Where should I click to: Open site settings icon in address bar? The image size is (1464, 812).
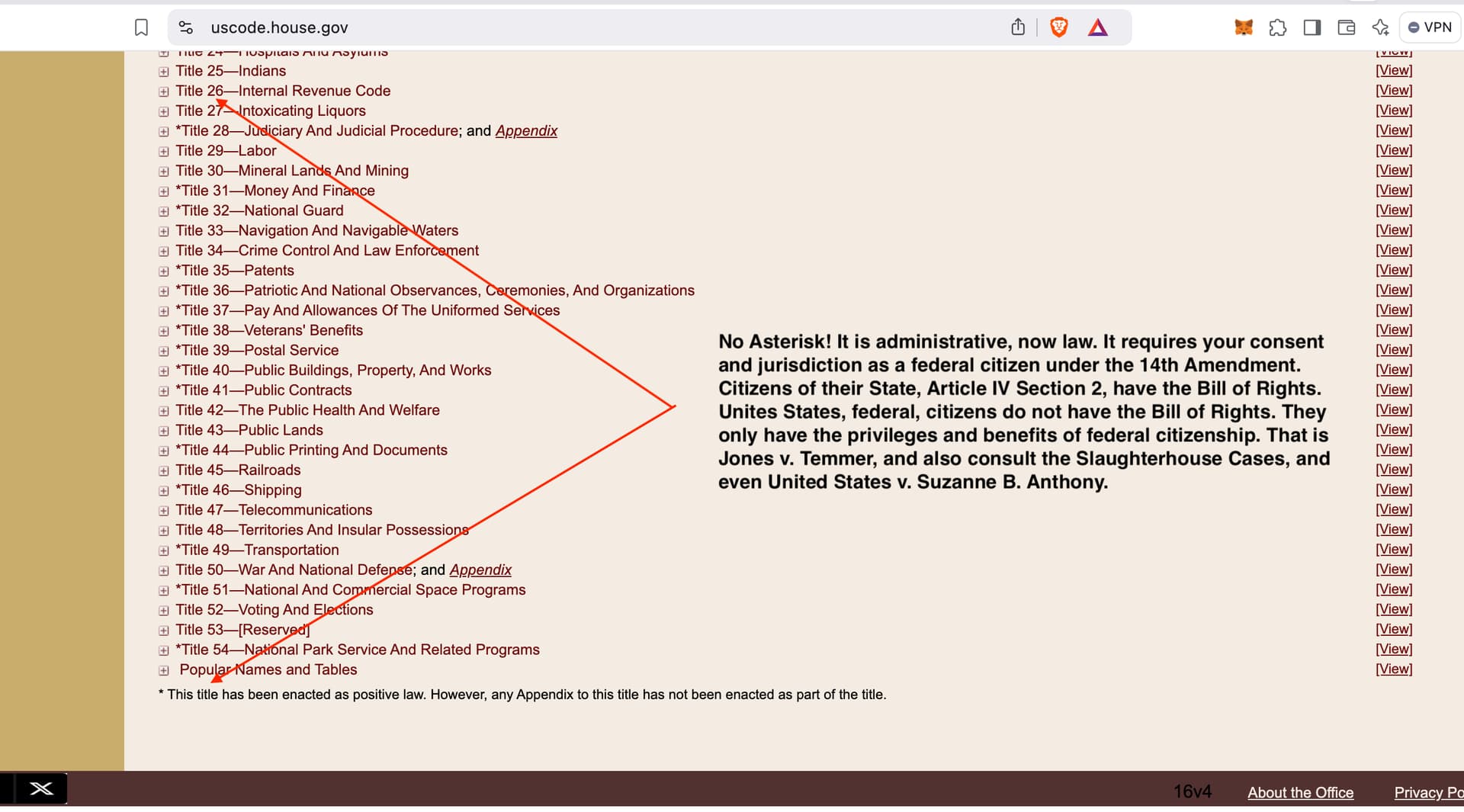click(185, 27)
